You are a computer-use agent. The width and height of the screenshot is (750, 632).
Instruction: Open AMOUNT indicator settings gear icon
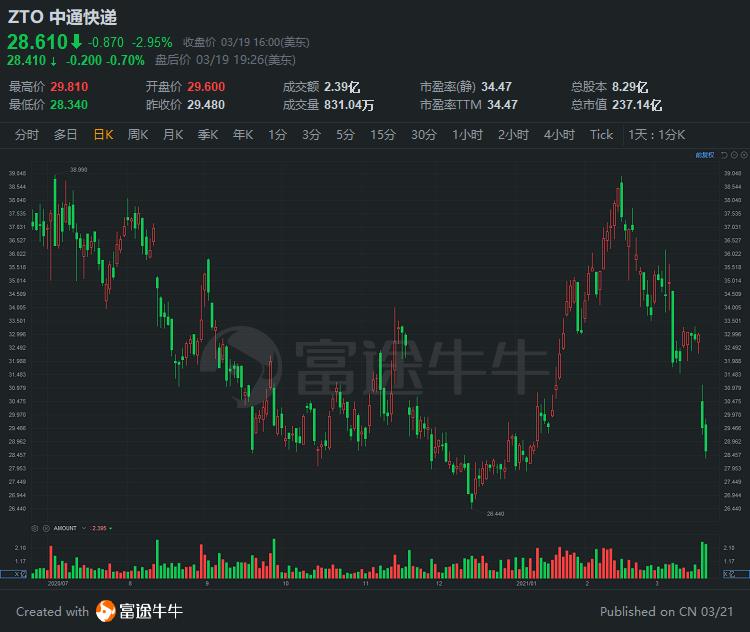click(x=34, y=528)
